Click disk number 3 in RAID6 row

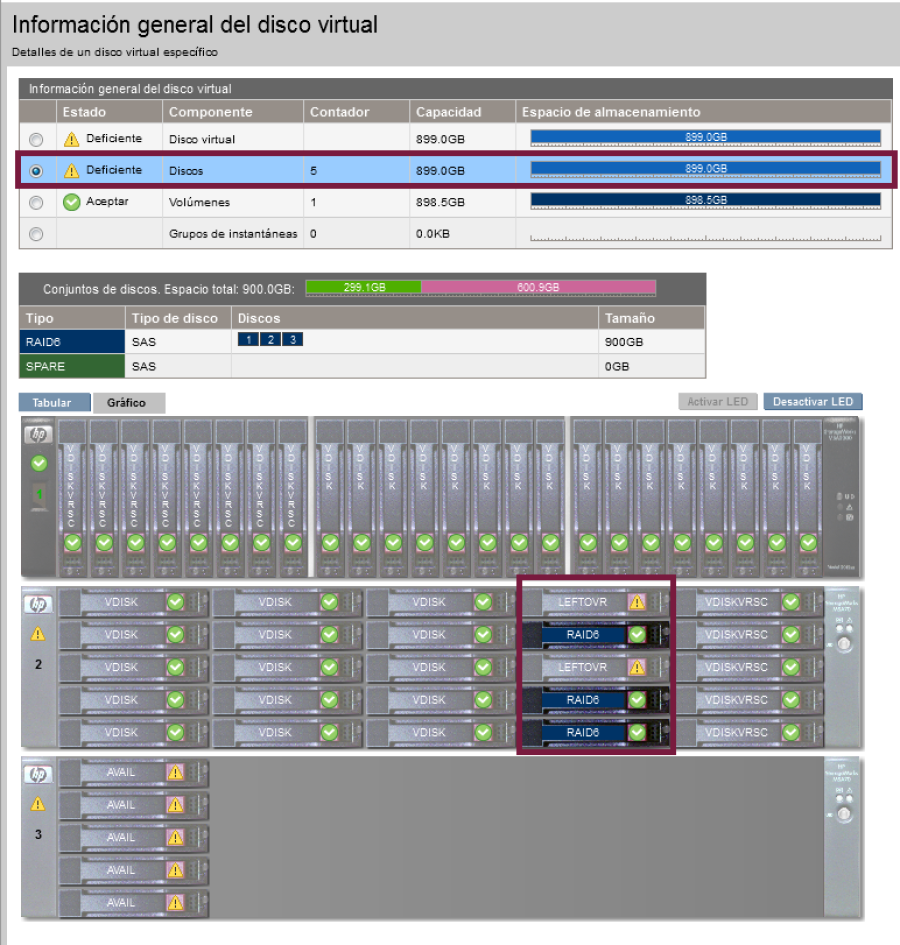tap(292, 340)
